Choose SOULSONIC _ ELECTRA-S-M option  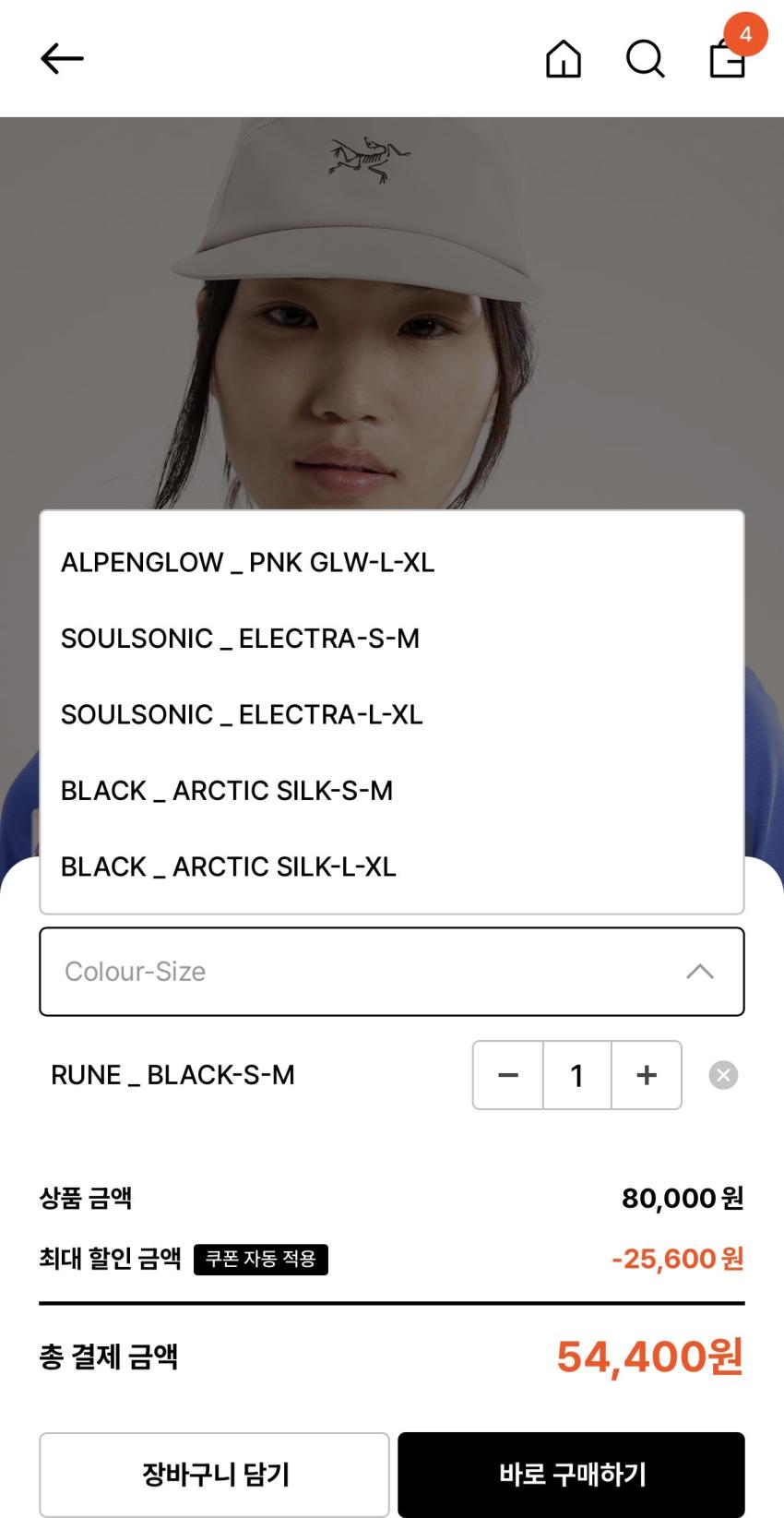240,639
